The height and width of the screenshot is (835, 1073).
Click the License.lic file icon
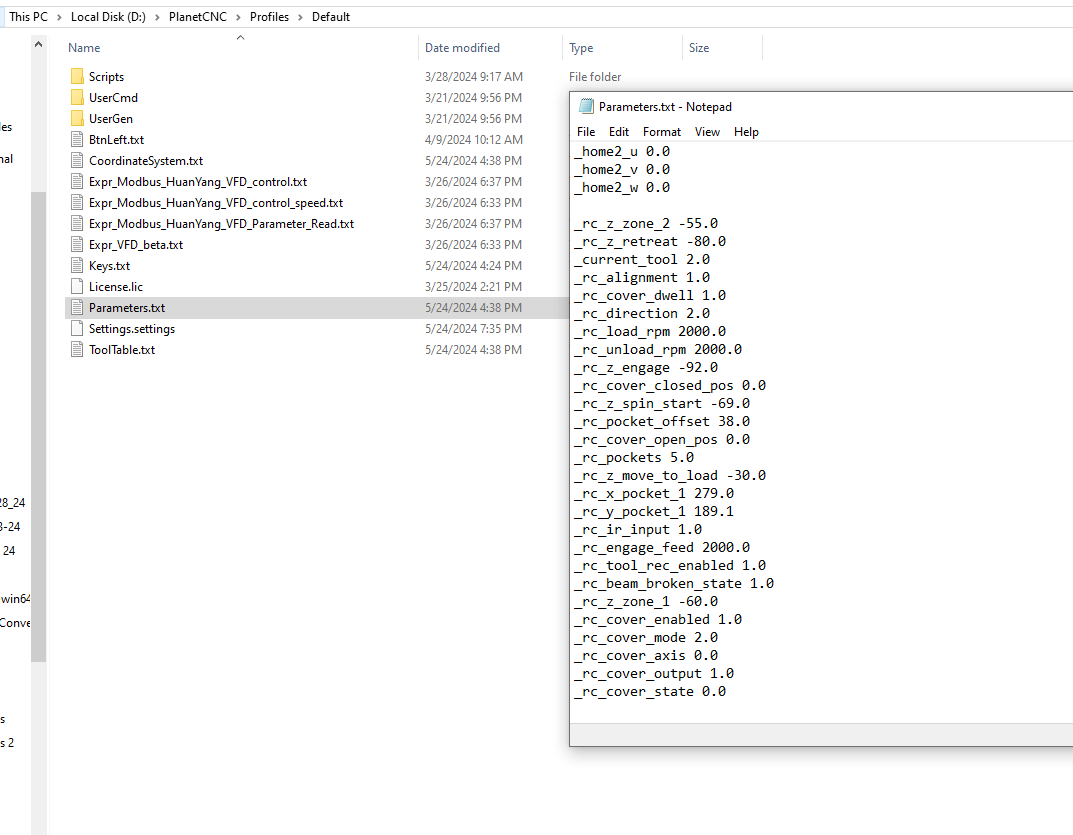[x=77, y=287]
